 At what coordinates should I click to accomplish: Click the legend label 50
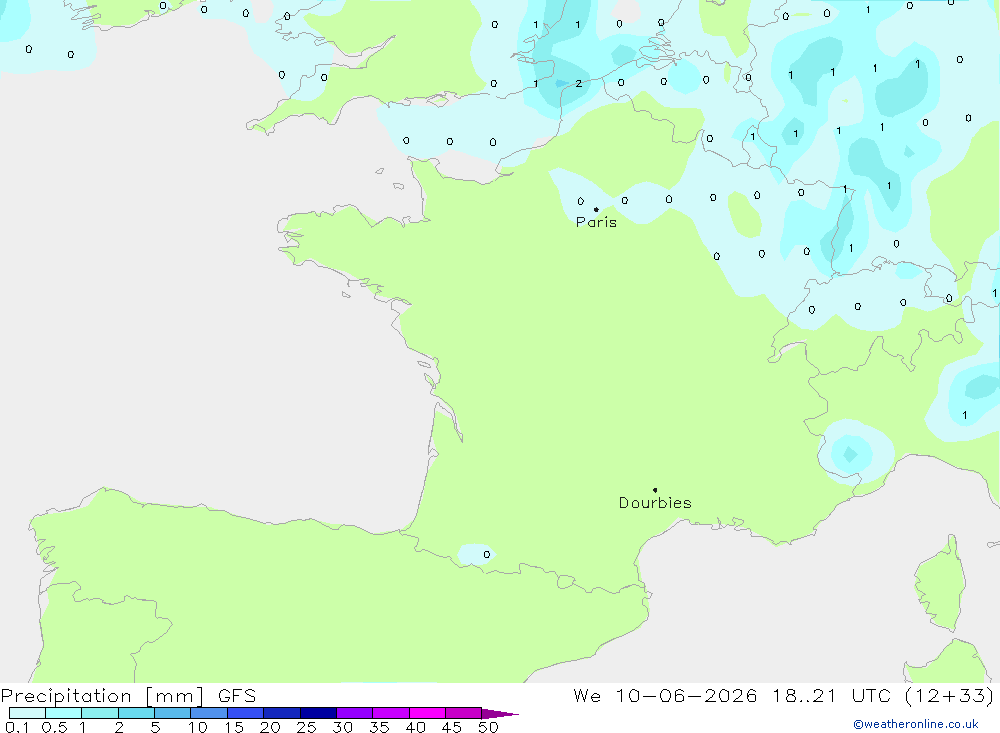(x=488, y=727)
